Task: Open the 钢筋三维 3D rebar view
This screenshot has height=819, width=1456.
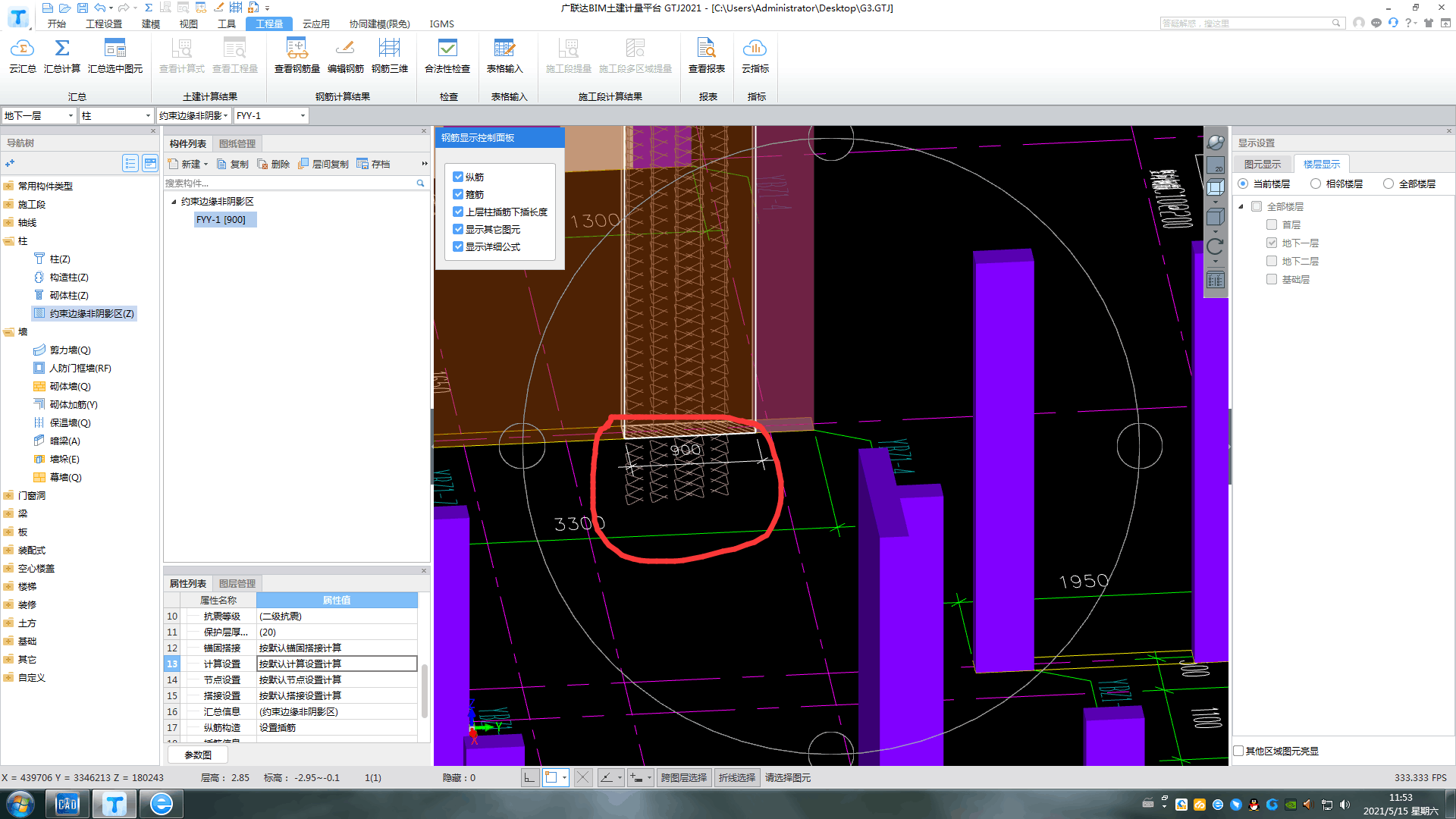Action: pyautogui.click(x=390, y=55)
